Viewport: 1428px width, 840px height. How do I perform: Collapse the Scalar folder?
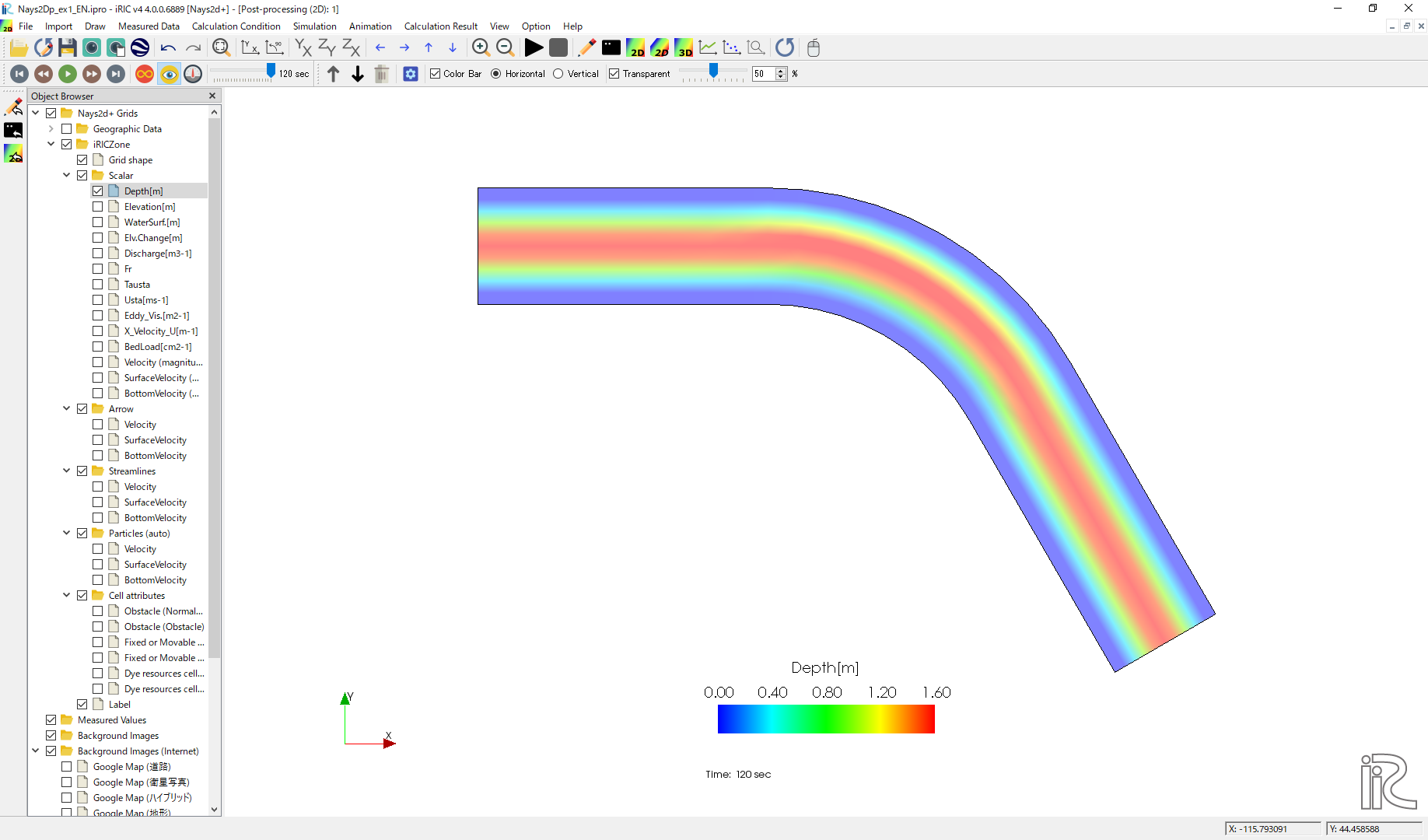point(67,176)
